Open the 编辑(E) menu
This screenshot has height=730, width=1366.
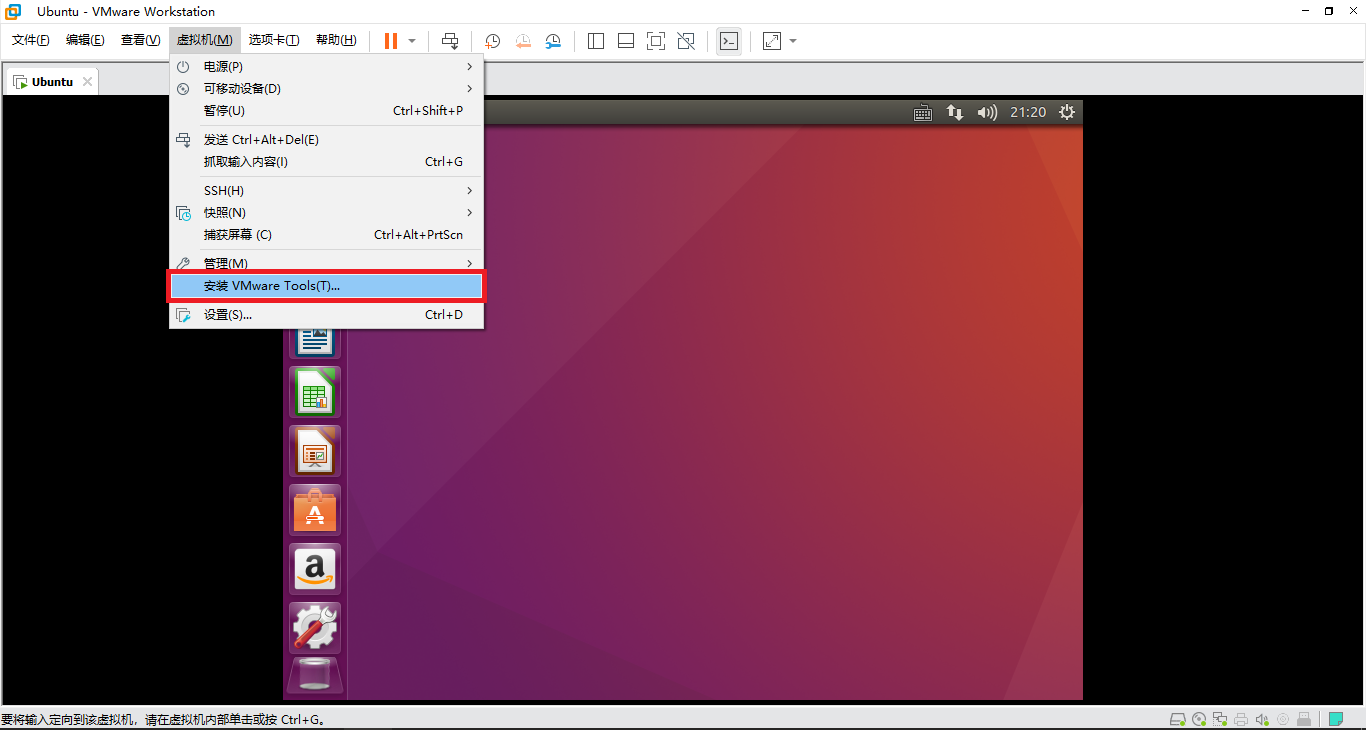coord(85,40)
